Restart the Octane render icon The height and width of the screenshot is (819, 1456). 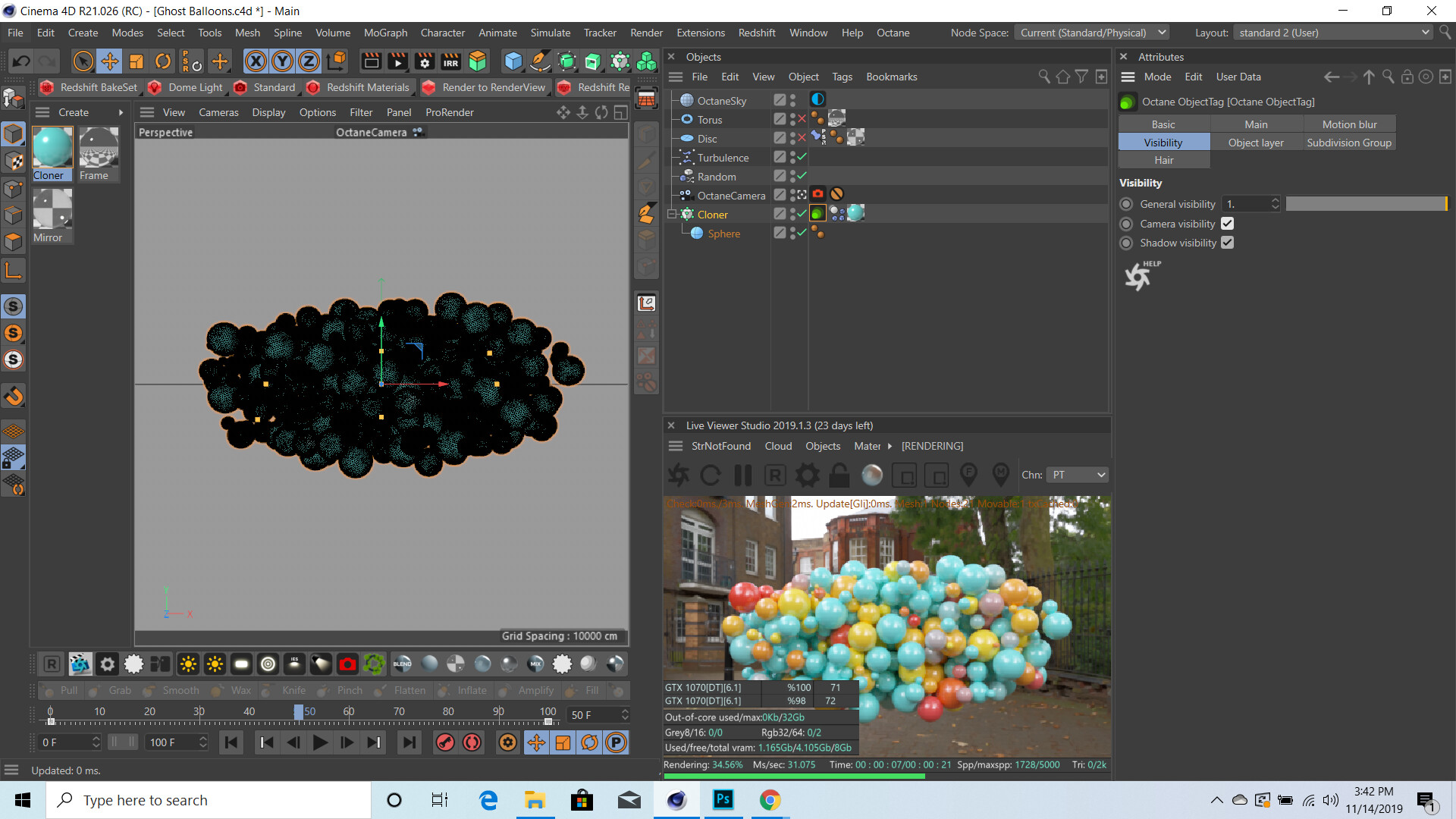coord(711,475)
